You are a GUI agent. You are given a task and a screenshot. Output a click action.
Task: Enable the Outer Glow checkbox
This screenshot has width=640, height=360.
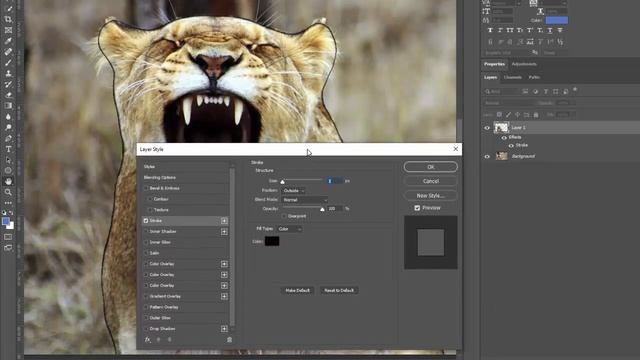[146, 318]
